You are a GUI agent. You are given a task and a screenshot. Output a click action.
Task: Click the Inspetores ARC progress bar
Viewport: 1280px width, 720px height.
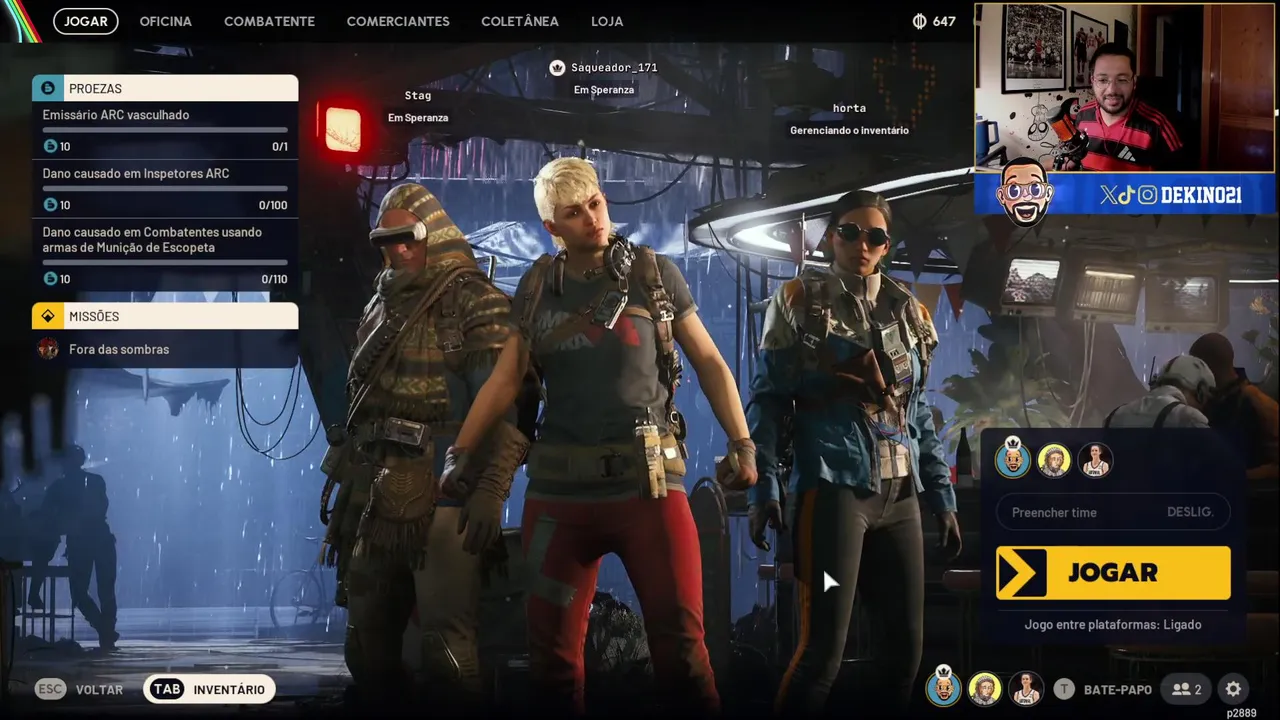click(165, 188)
